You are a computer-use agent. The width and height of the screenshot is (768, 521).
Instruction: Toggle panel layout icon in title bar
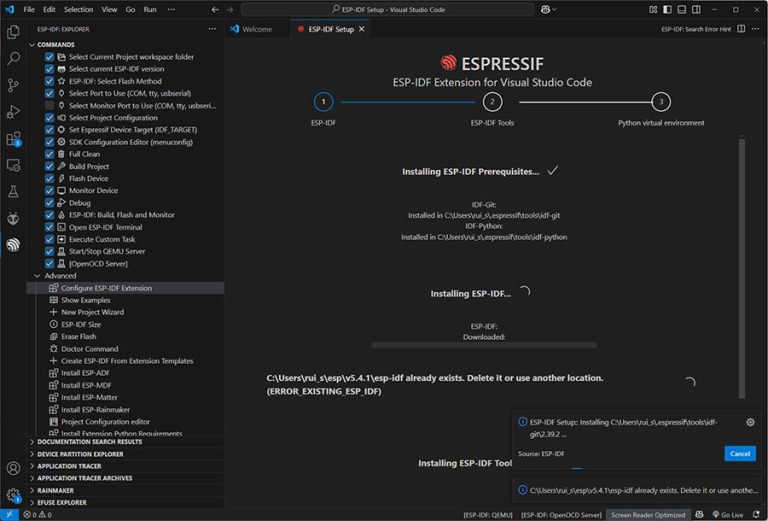[681, 9]
